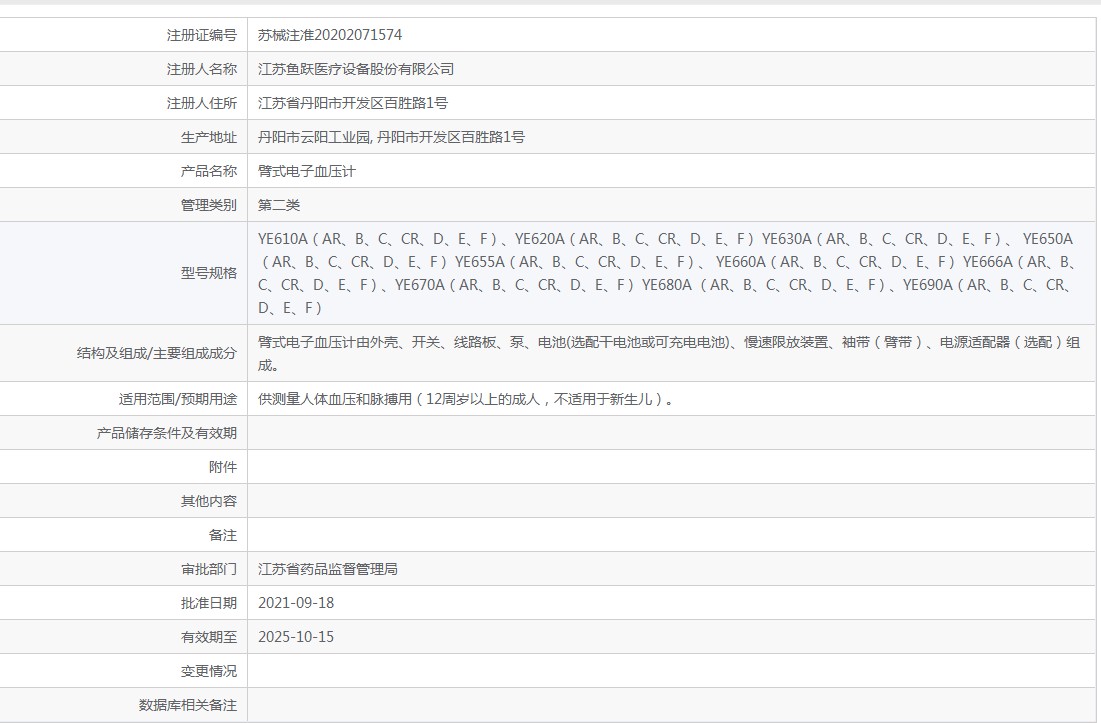The image size is (1101, 723).
Task: Click the 型号规格 label
Action: (209, 273)
